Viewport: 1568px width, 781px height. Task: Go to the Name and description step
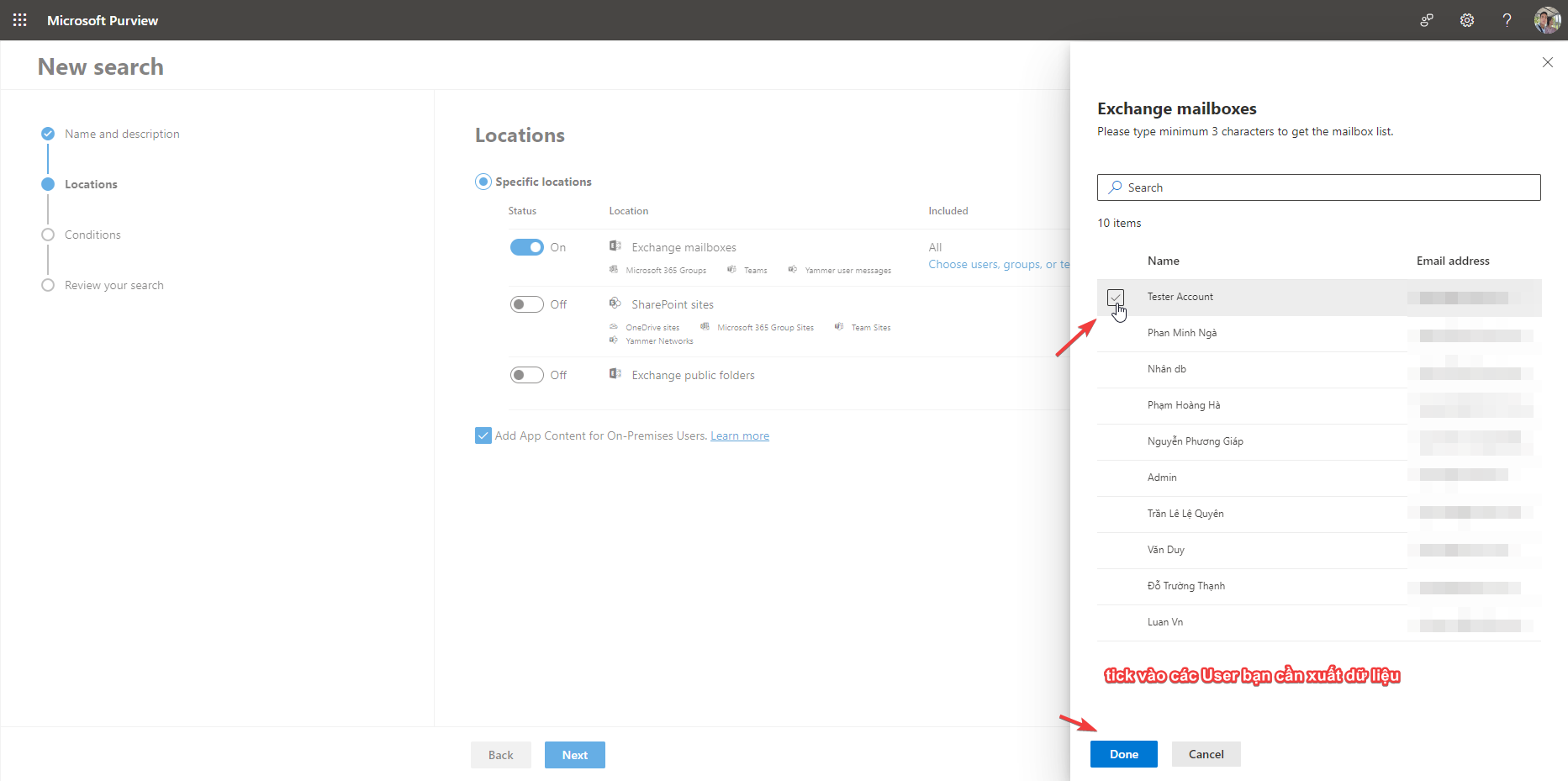click(x=122, y=134)
